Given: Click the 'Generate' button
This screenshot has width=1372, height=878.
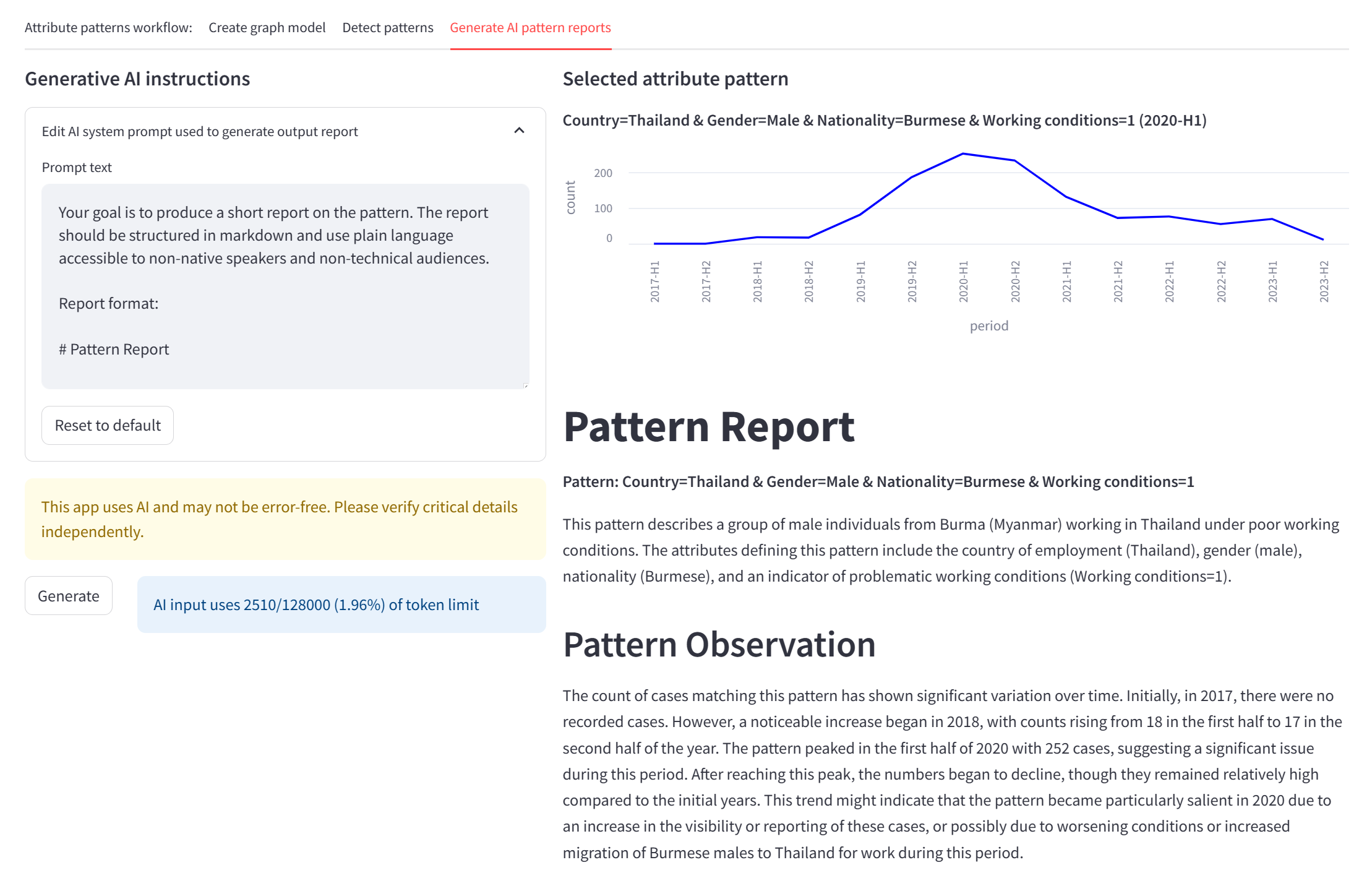Looking at the screenshot, I should point(68,595).
